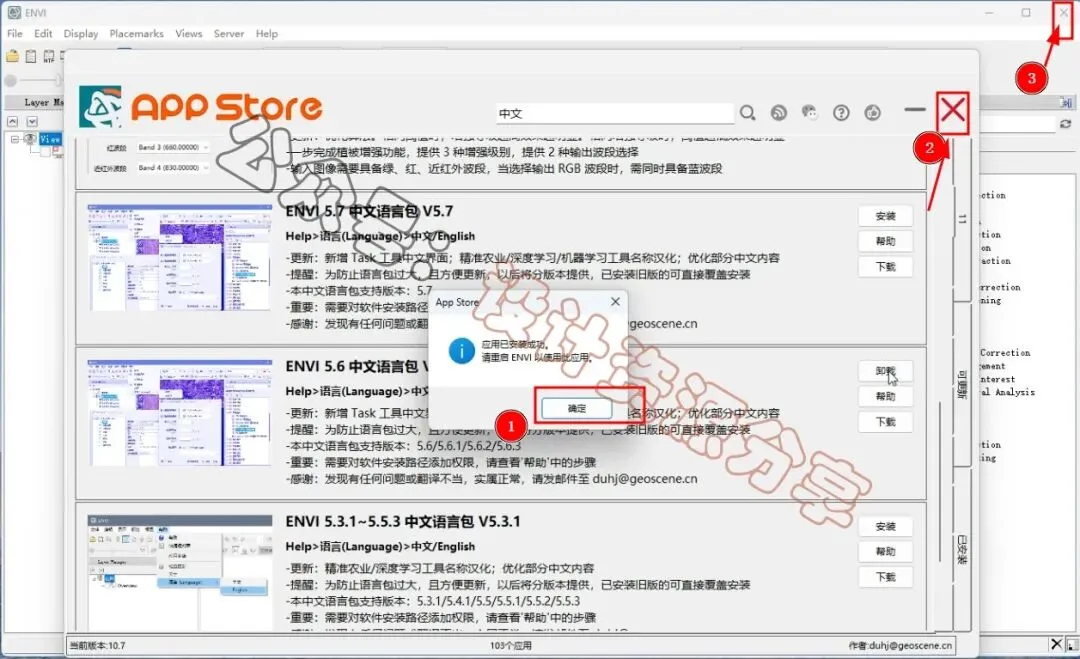Dismiss the App Store message dialog with X
Viewport: 1080px width, 659px height.
click(x=615, y=302)
